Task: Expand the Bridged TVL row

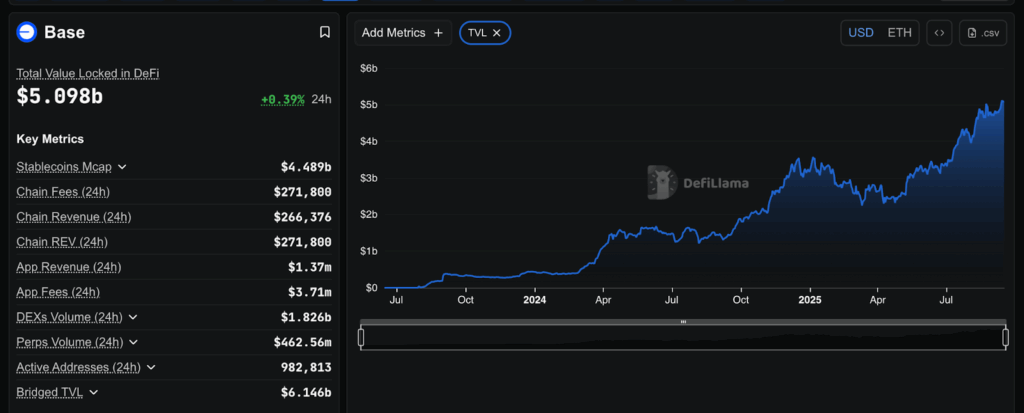Action: pyautogui.click(x=94, y=393)
